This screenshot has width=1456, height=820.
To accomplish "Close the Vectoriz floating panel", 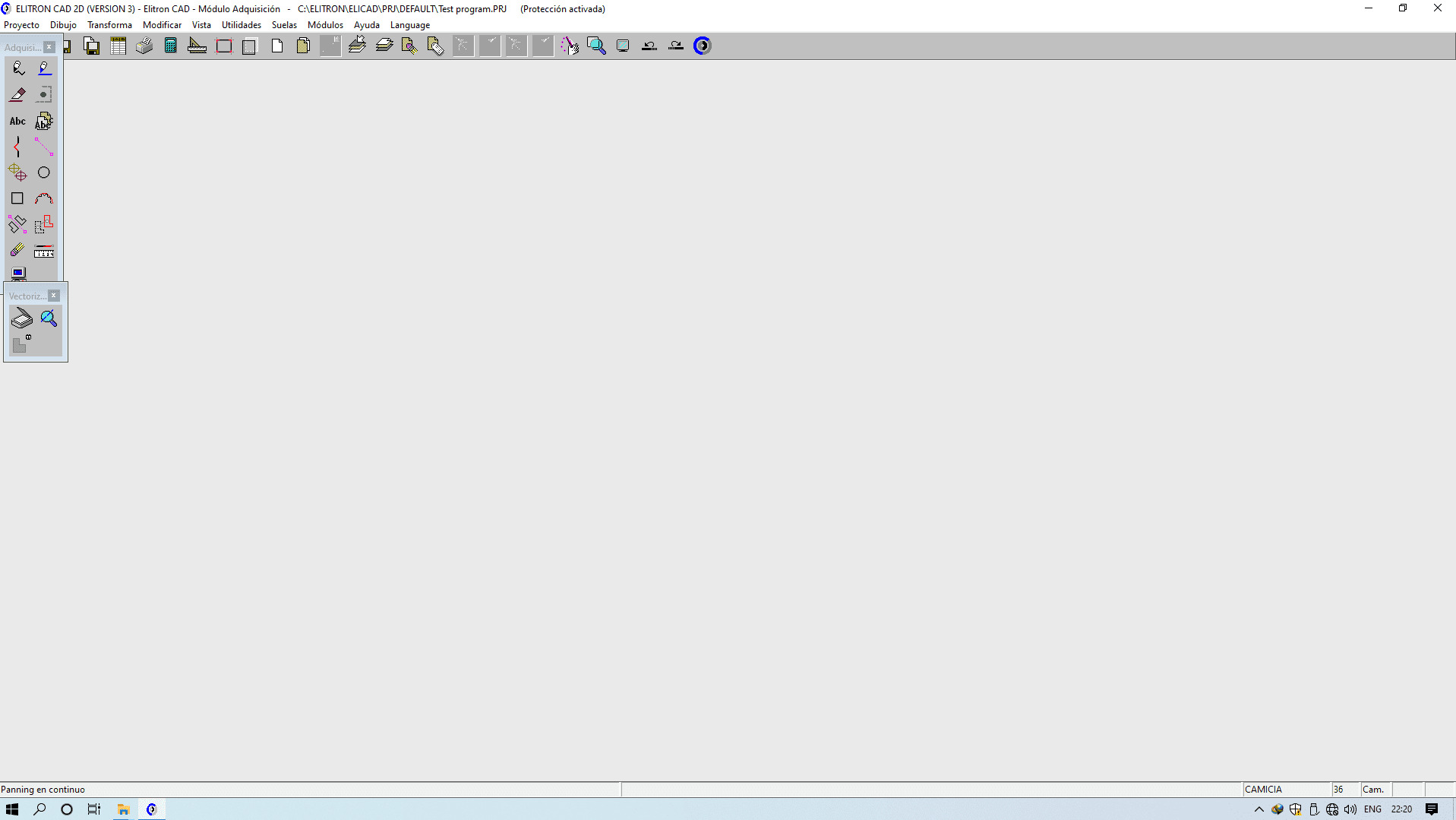I will [54, 296].
